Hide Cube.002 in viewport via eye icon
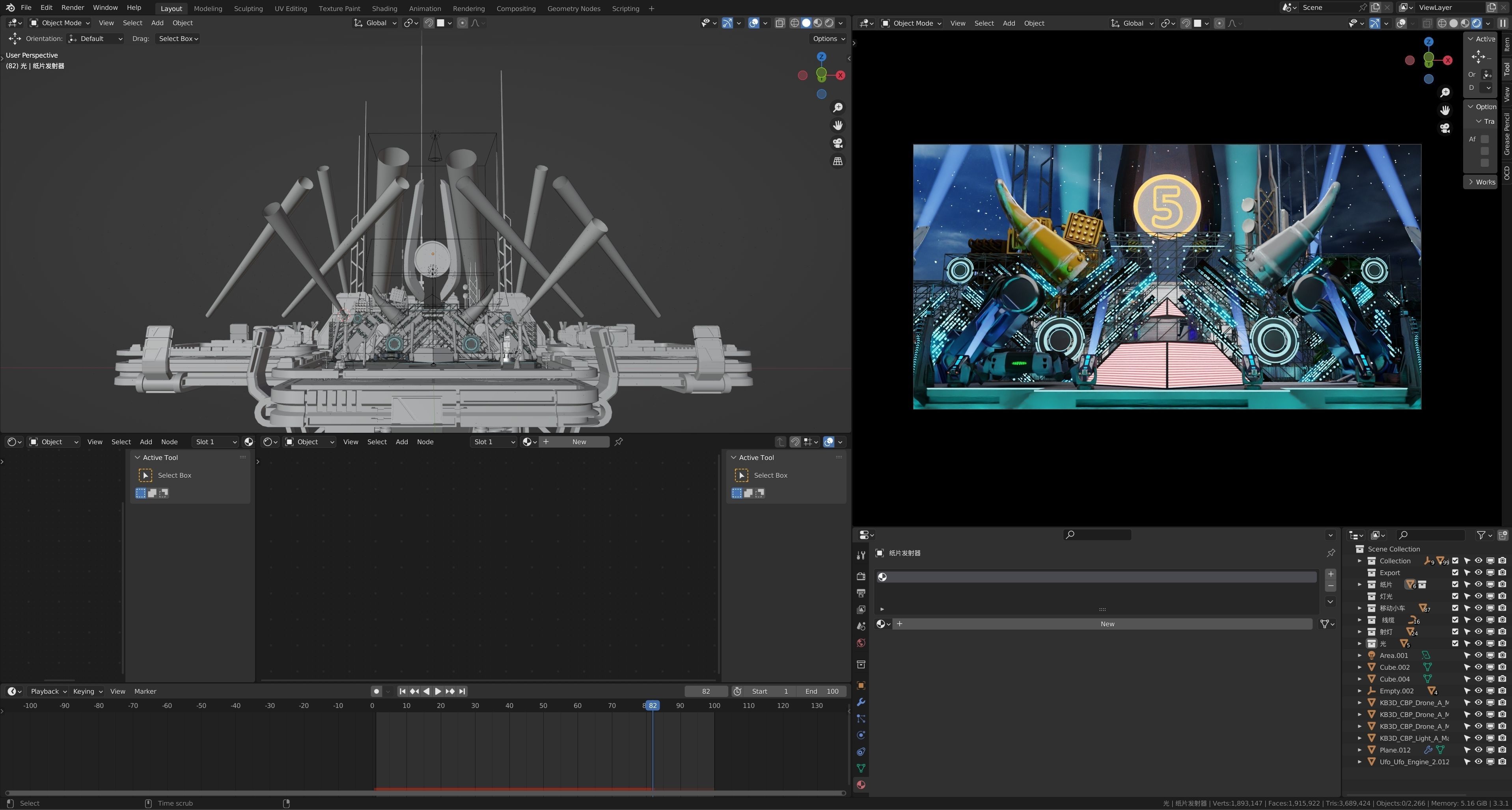1512x810 pixels. (x=1478, y=667)
